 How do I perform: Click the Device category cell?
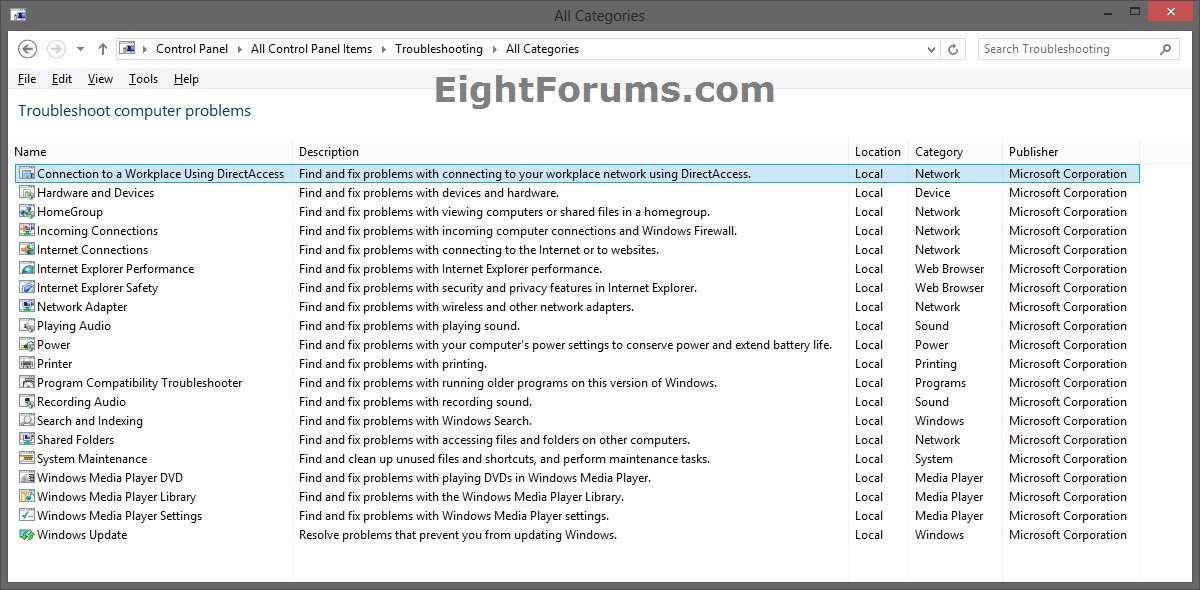(x=933, y=193)
